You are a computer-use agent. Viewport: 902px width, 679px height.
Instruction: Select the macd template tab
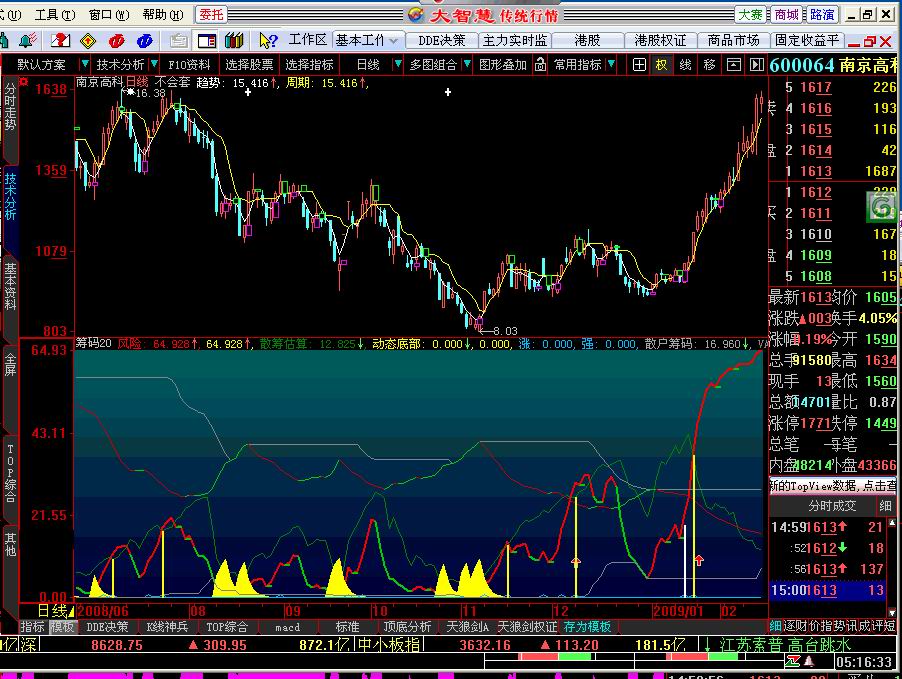(287, 626)
